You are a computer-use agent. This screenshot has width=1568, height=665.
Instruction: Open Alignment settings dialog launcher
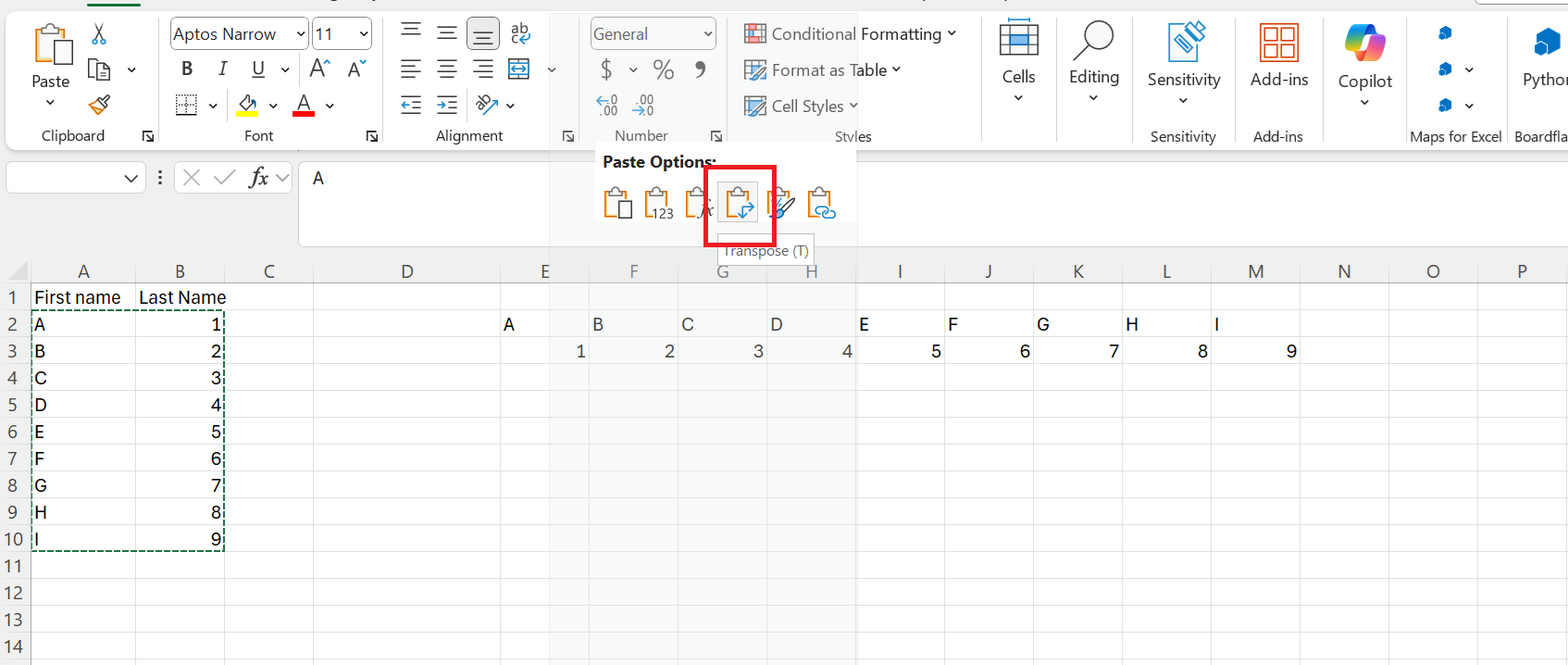pyautogui.click(x=568, y=136)
